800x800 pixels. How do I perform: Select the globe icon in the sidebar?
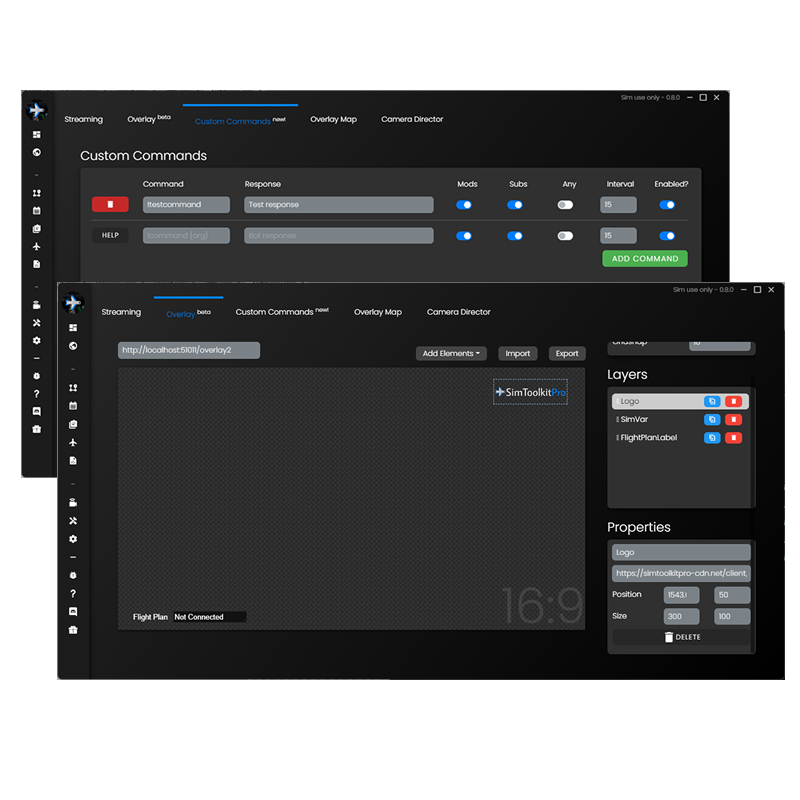[72, 347]
